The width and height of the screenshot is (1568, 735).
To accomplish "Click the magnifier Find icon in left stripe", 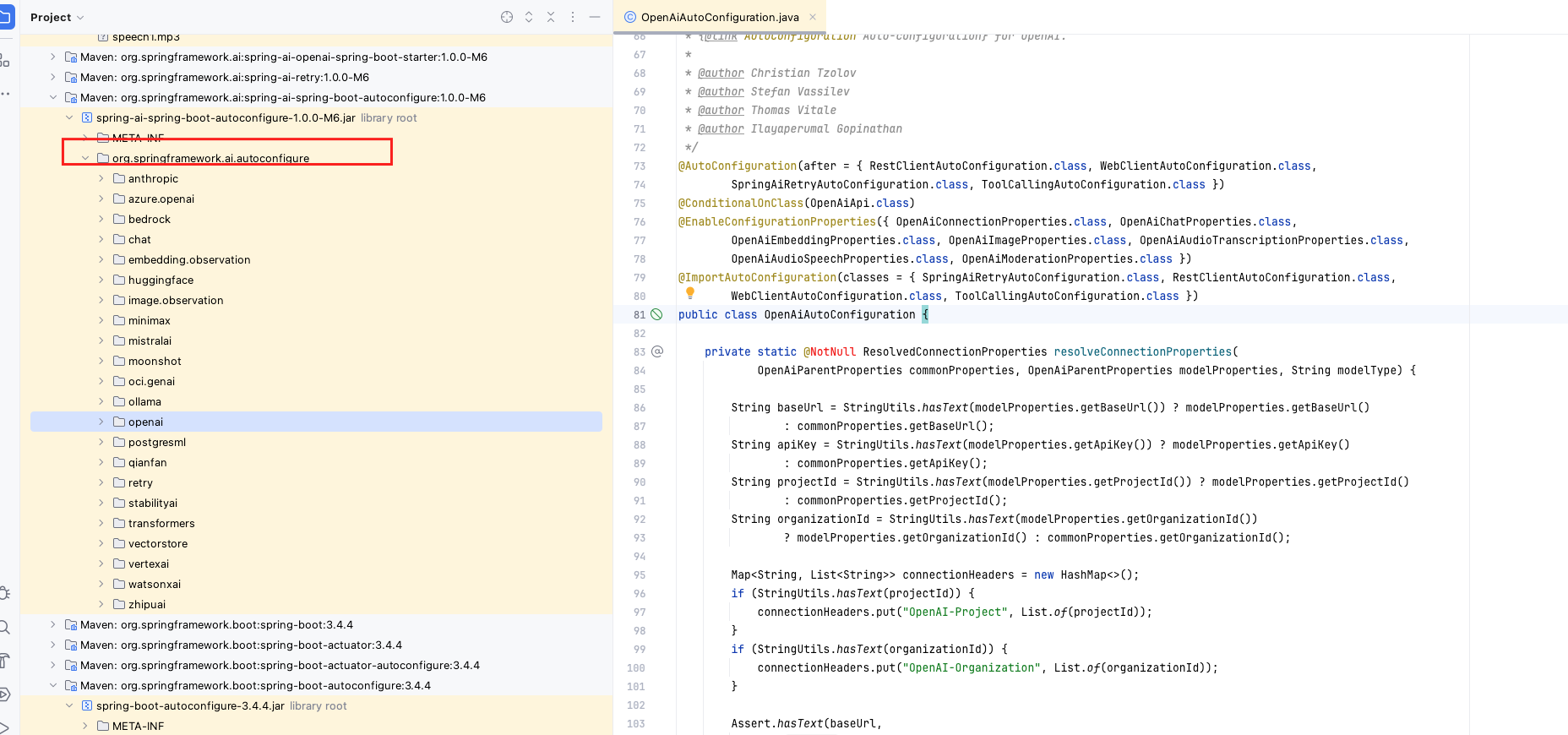I will point(4,627).
